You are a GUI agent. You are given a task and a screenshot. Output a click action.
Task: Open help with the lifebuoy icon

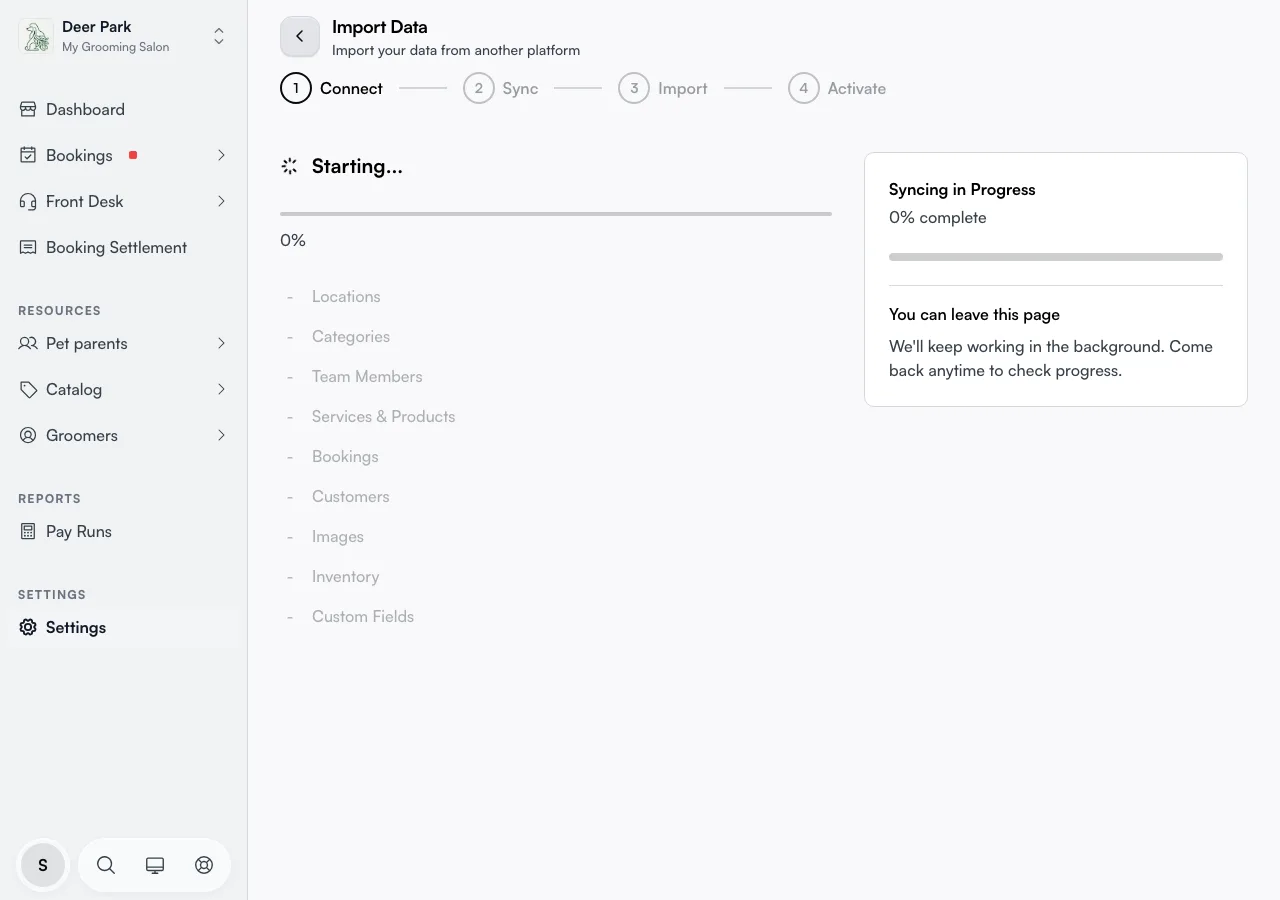pos(204,865)
